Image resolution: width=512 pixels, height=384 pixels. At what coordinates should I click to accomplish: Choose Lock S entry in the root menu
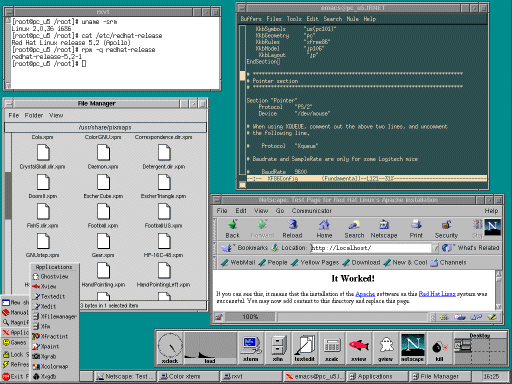16,354
